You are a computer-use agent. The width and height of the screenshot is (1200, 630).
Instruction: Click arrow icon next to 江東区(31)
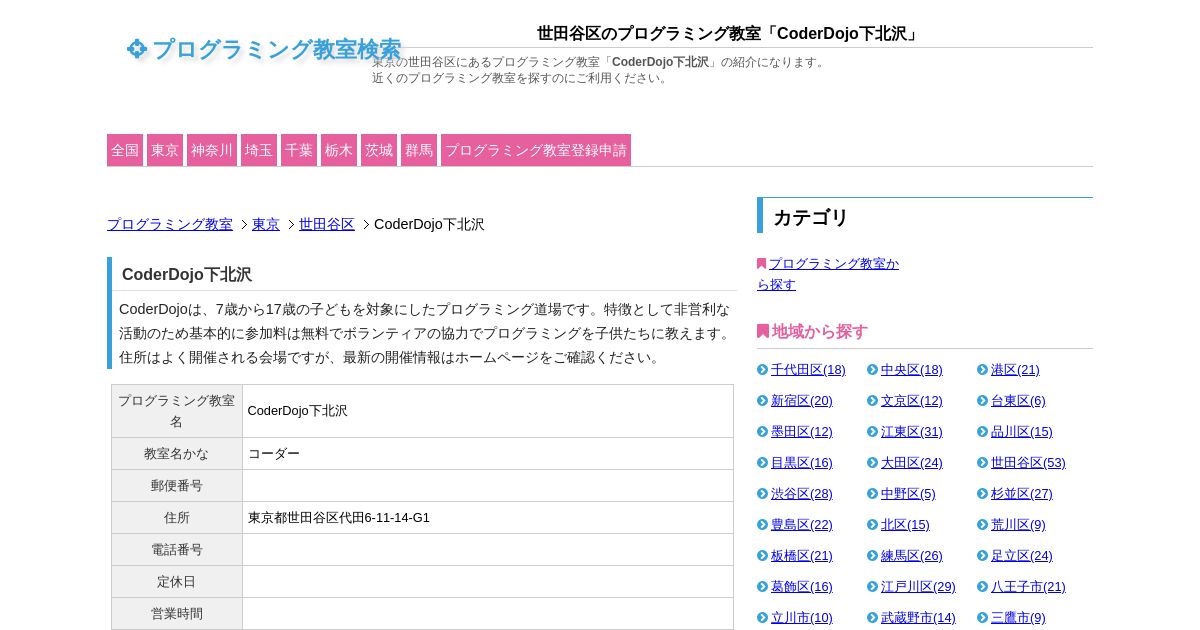click(873, 432)
